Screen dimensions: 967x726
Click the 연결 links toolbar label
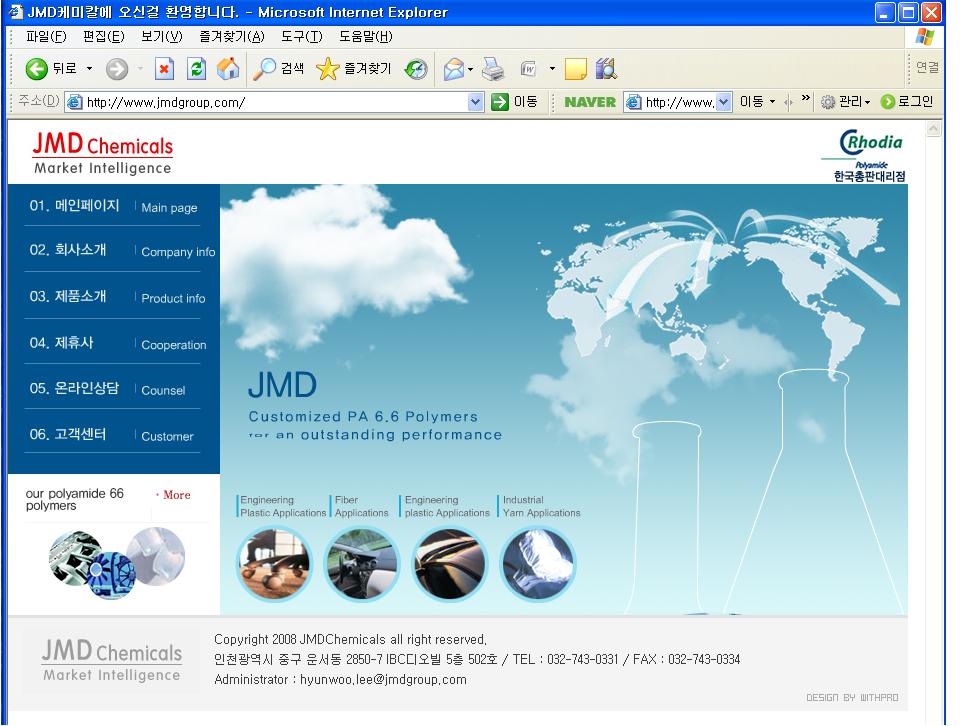tap(927, 67)
